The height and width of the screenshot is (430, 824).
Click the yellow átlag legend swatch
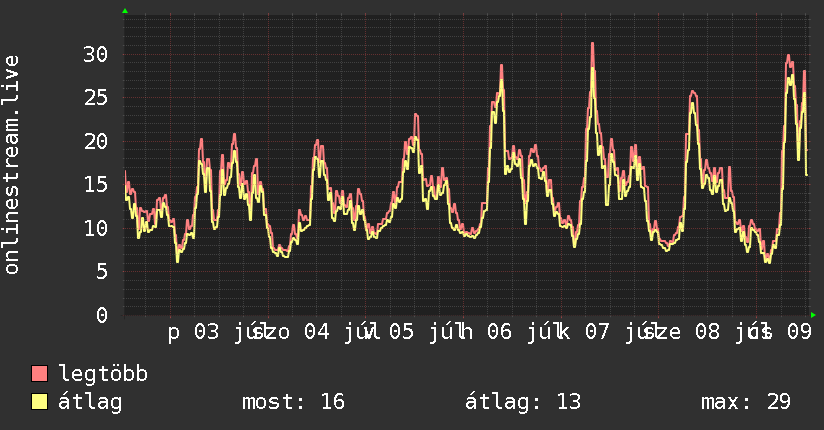tap(39, 402)
